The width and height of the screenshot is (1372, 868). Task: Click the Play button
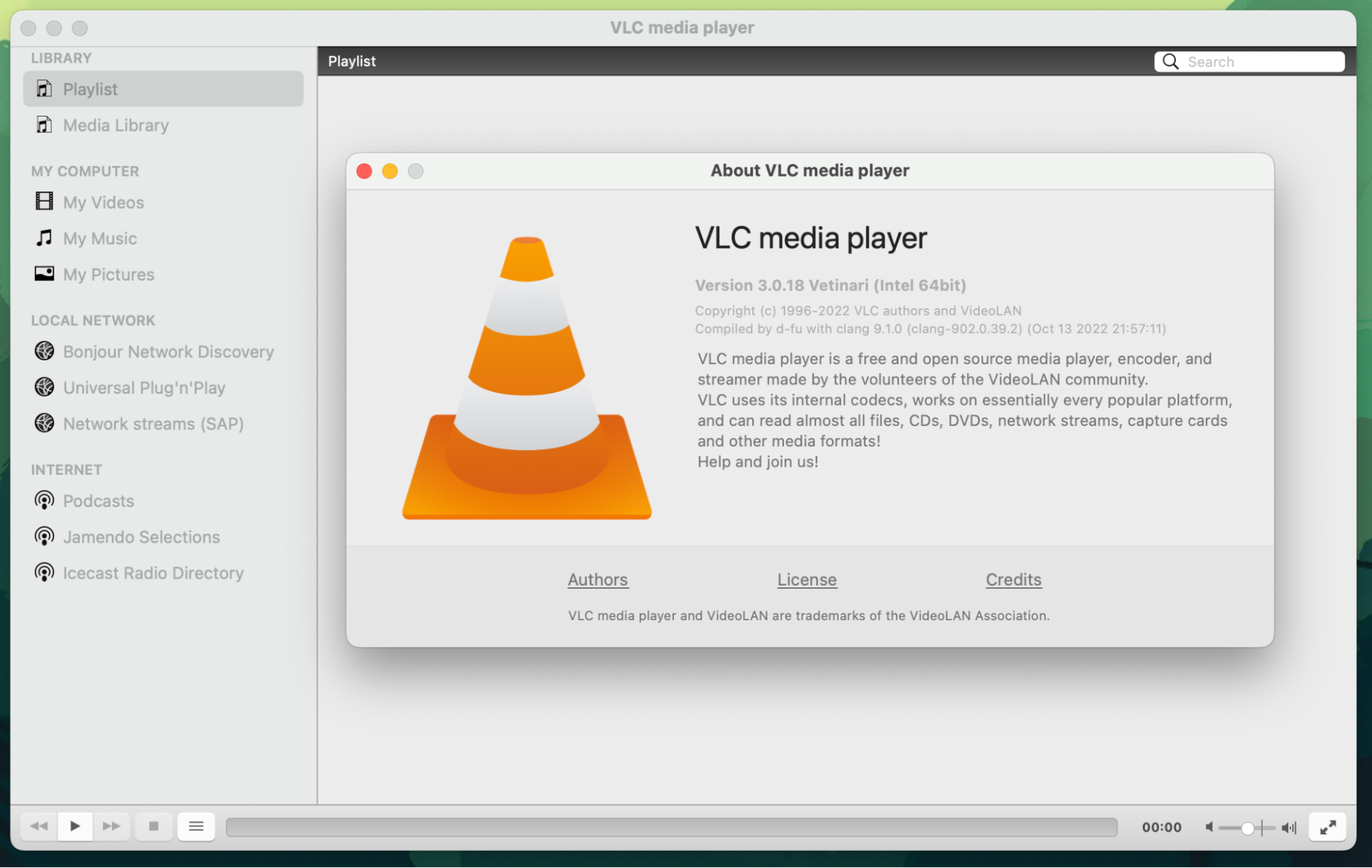tap(74, 826)
